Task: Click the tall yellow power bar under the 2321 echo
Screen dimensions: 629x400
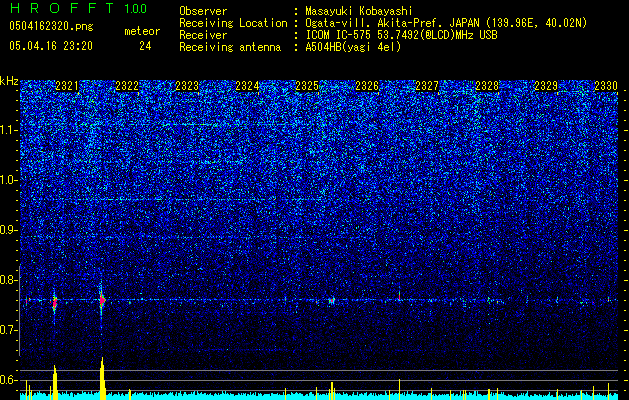Action: [55, 383]
